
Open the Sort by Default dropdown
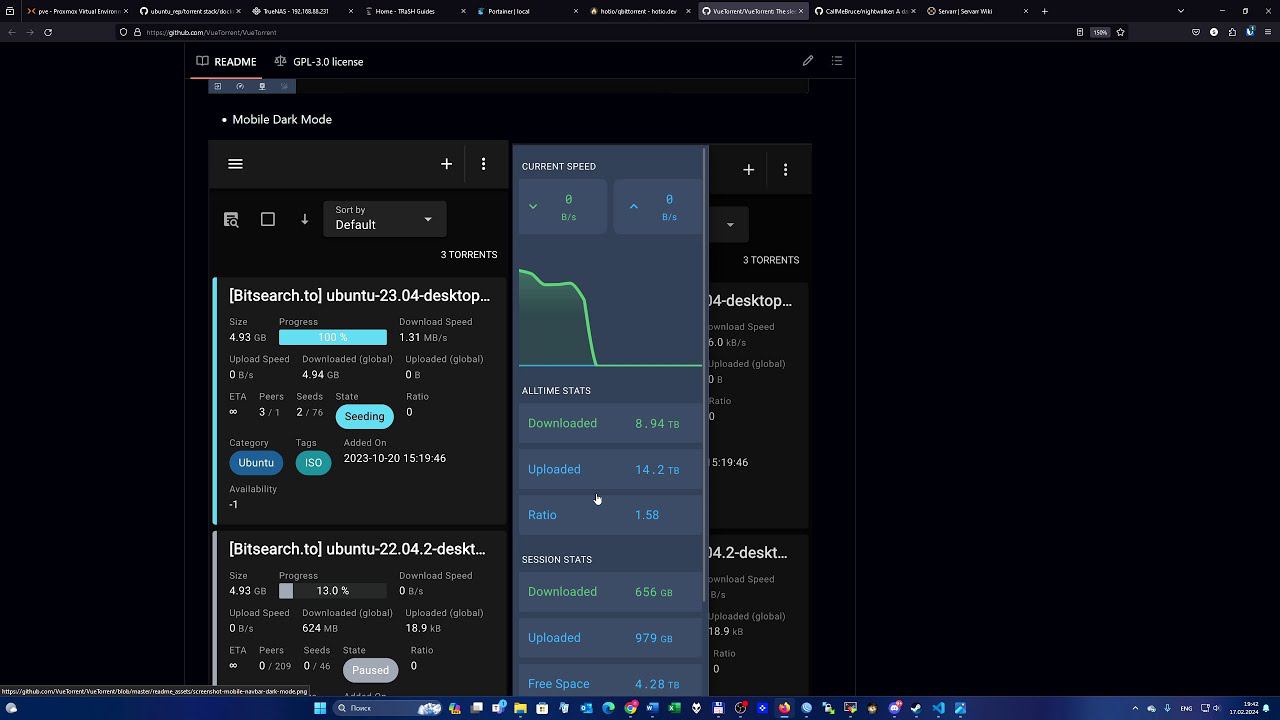385,219
